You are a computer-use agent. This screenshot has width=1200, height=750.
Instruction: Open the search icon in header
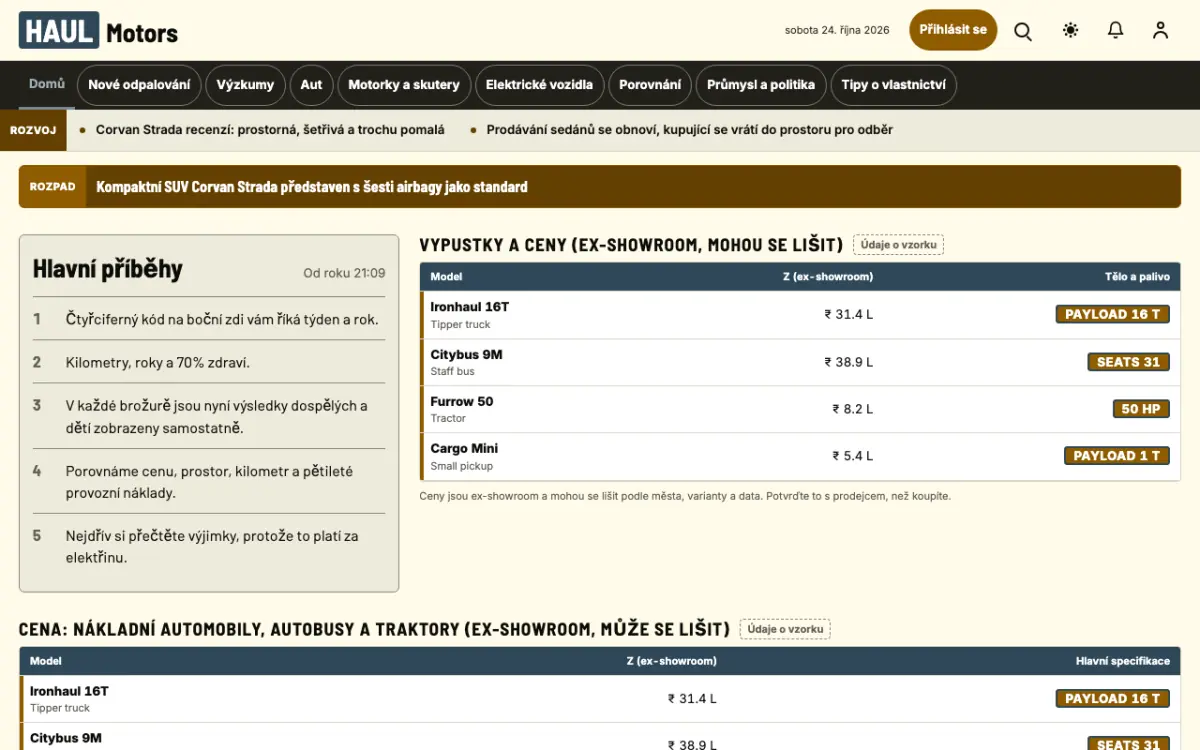coord(1023,30)
